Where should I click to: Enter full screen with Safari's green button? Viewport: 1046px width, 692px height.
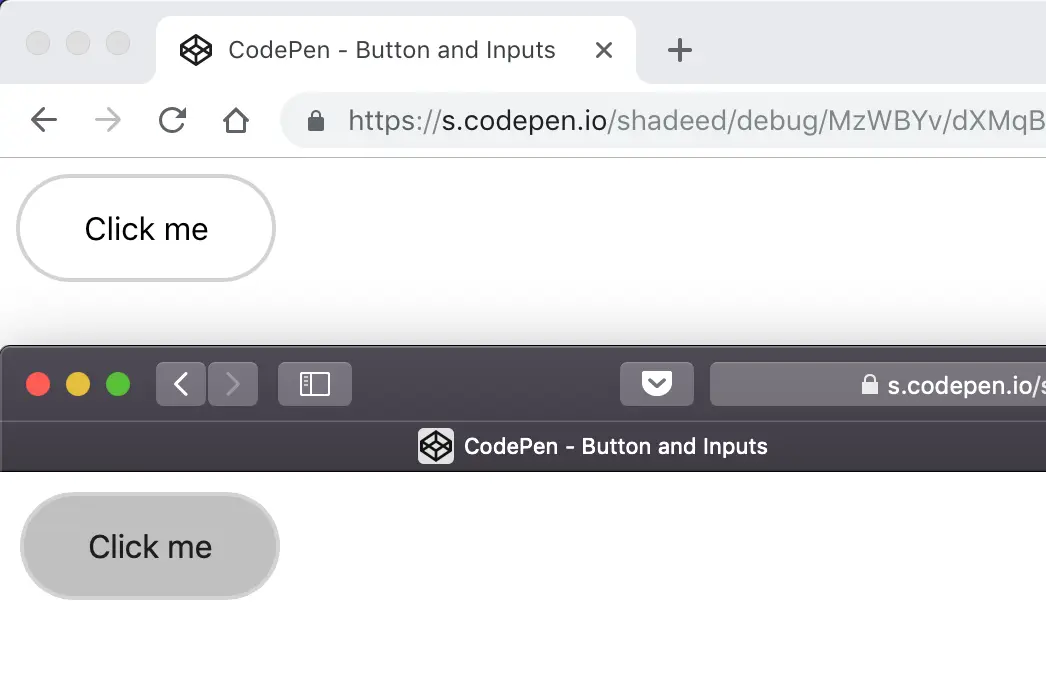click(x=118, y=384)
